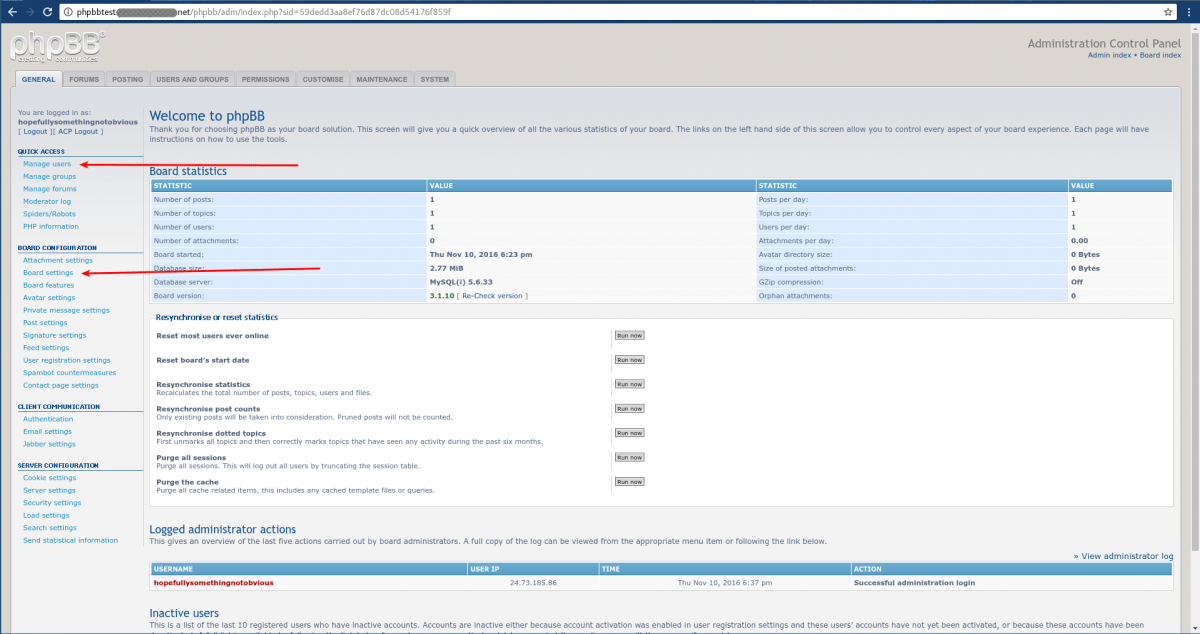
Task: Open the Permissions tab
Action: click(265, 79)
